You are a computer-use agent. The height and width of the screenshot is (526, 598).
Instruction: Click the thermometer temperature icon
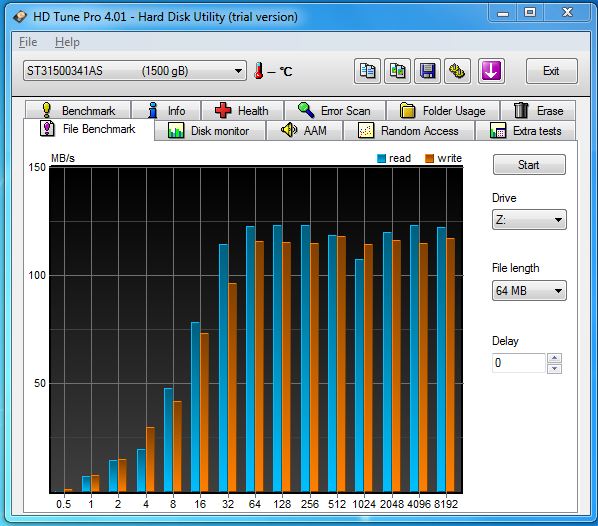pyautogui.click(x=259, y=71)
